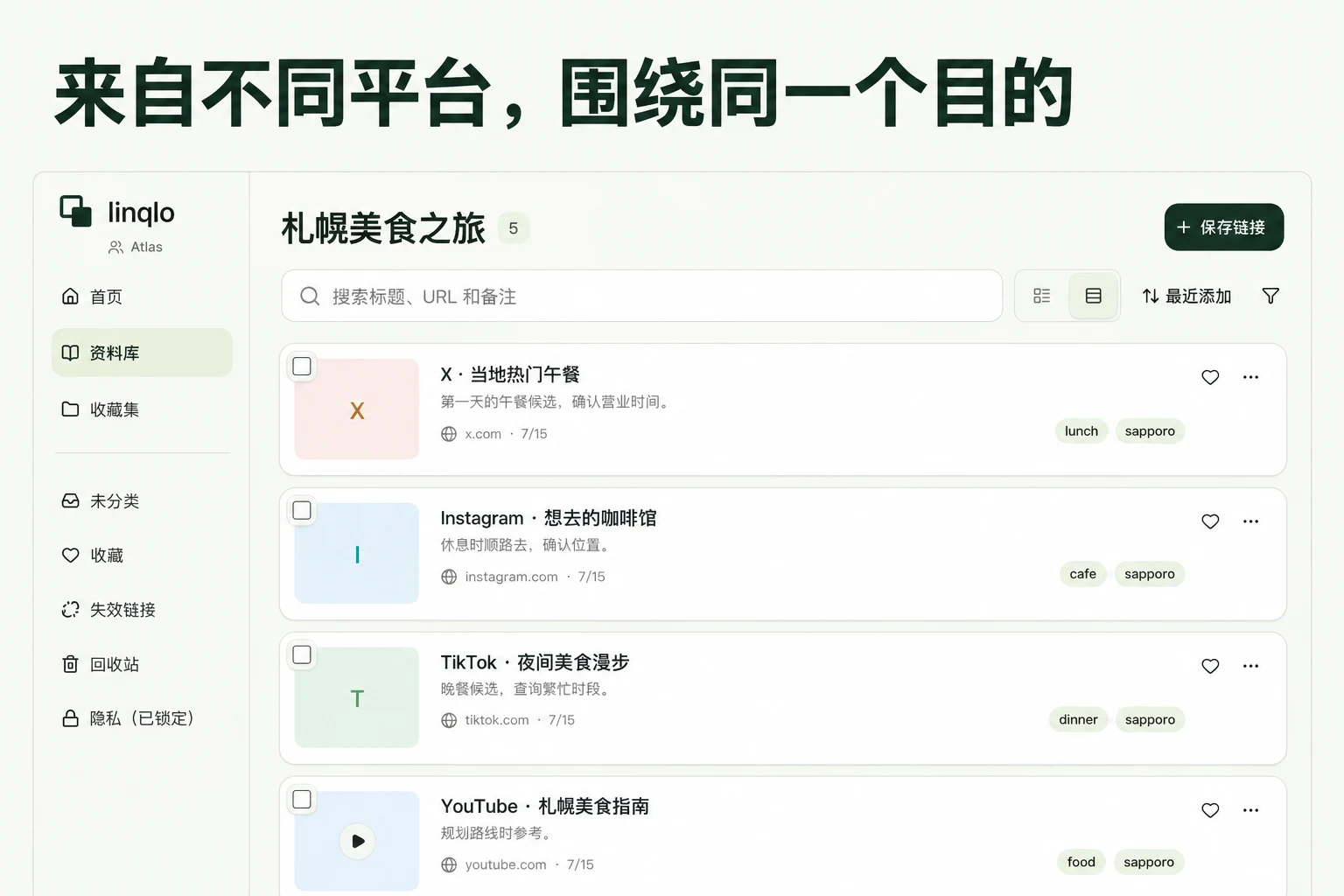
Task: Open 收藏 favorites in sidebar
Action: (x=142, y=555)
